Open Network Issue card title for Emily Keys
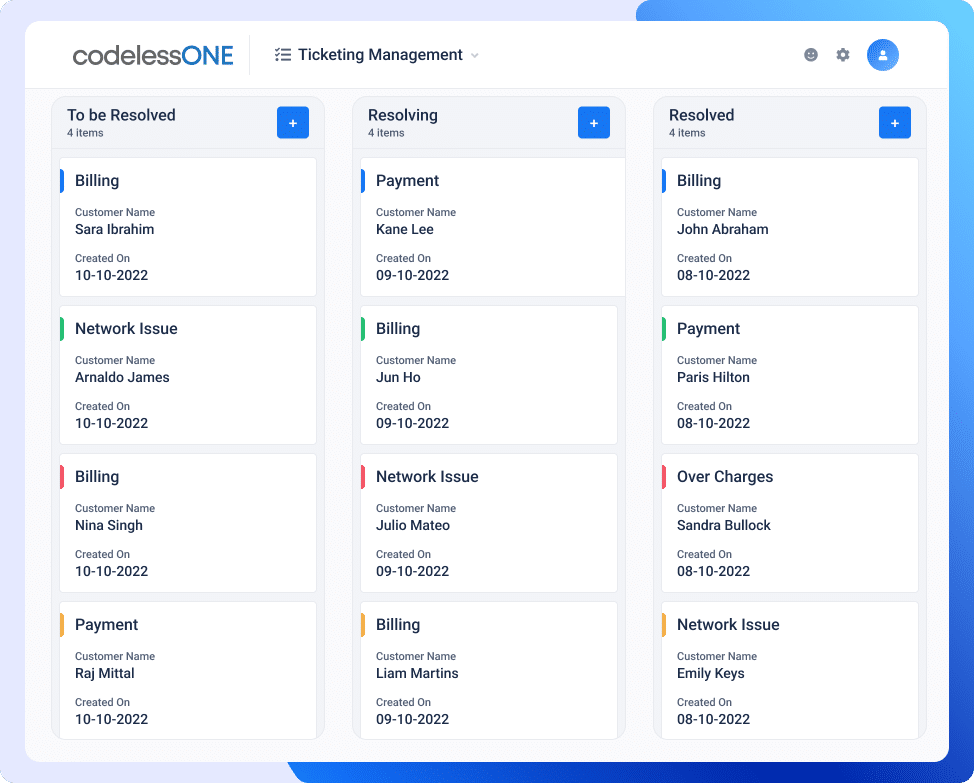This screenshot has width=974, height=783. pos(728,625)
